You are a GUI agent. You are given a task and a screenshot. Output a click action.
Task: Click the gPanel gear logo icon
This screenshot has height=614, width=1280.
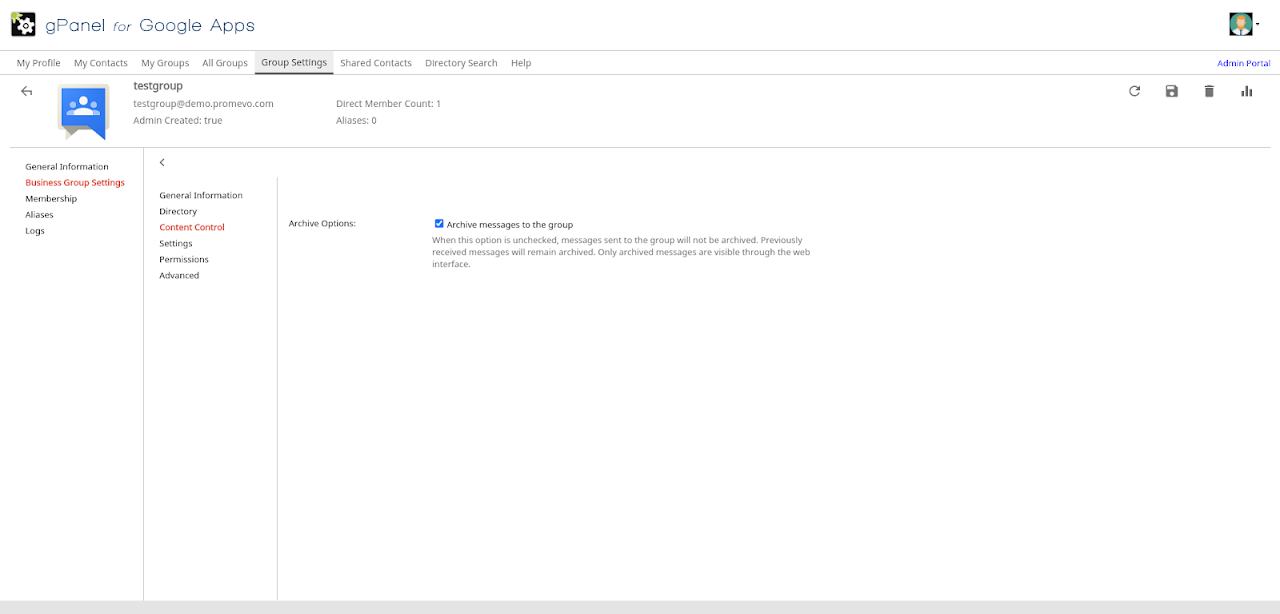(x=23, y=24)
